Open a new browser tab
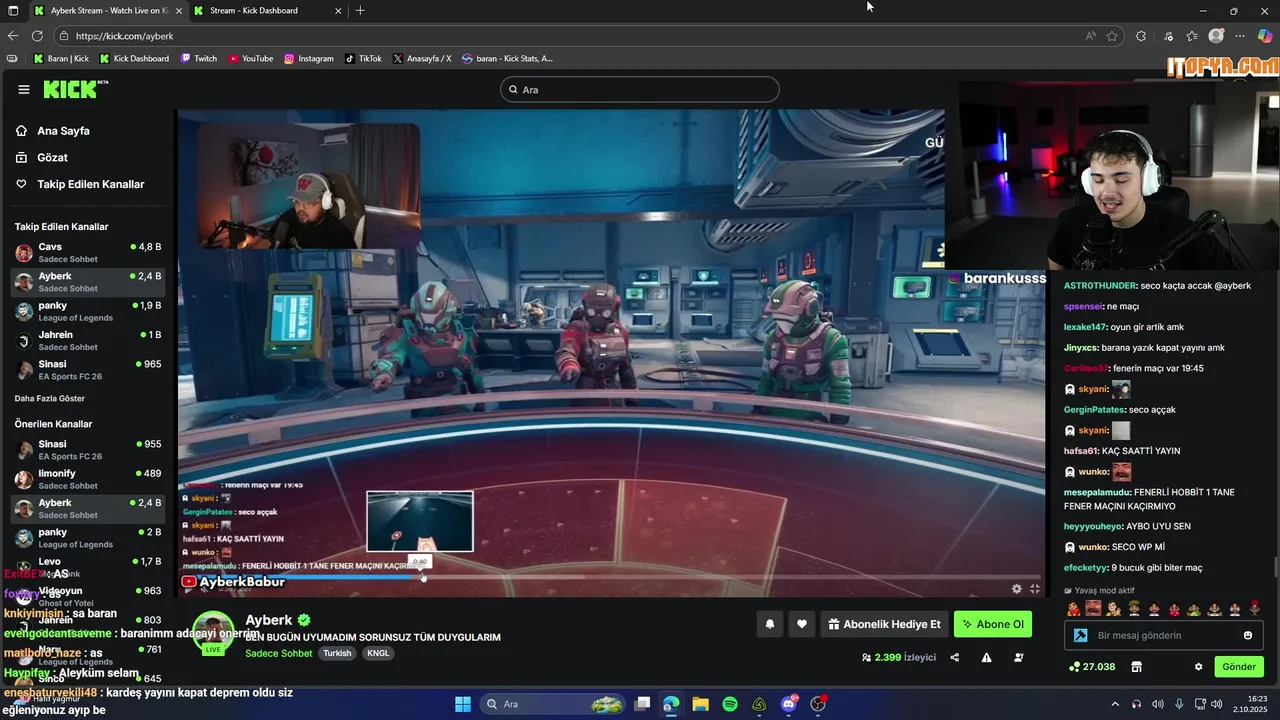The image size is (1280, 720). coord(360,11)
